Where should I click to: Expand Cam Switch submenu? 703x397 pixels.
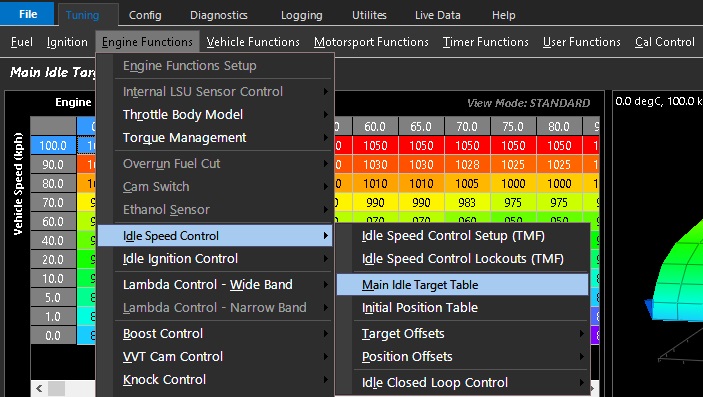(215, 187)
